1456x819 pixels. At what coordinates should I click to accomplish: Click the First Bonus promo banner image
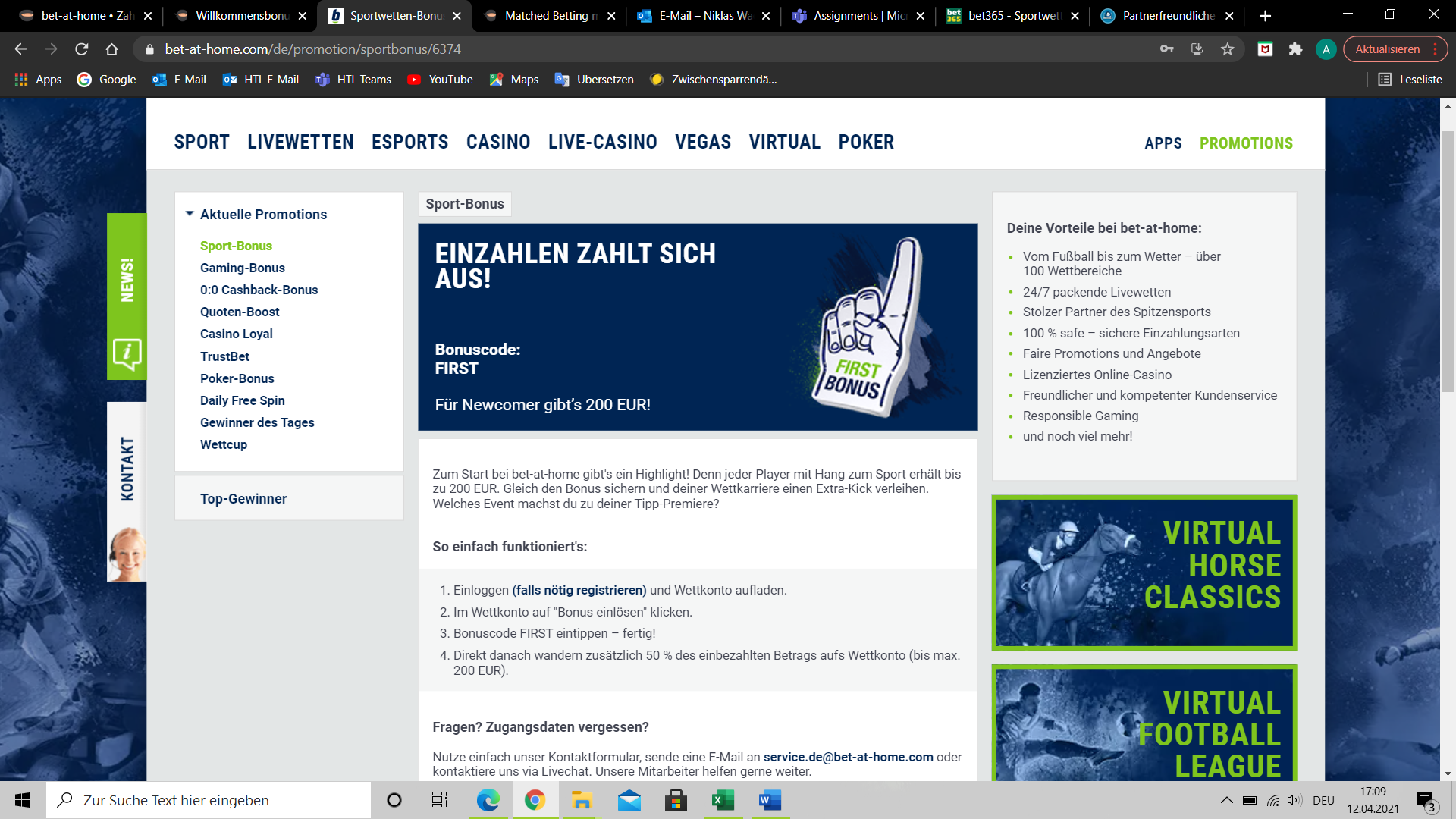(697, 327)
